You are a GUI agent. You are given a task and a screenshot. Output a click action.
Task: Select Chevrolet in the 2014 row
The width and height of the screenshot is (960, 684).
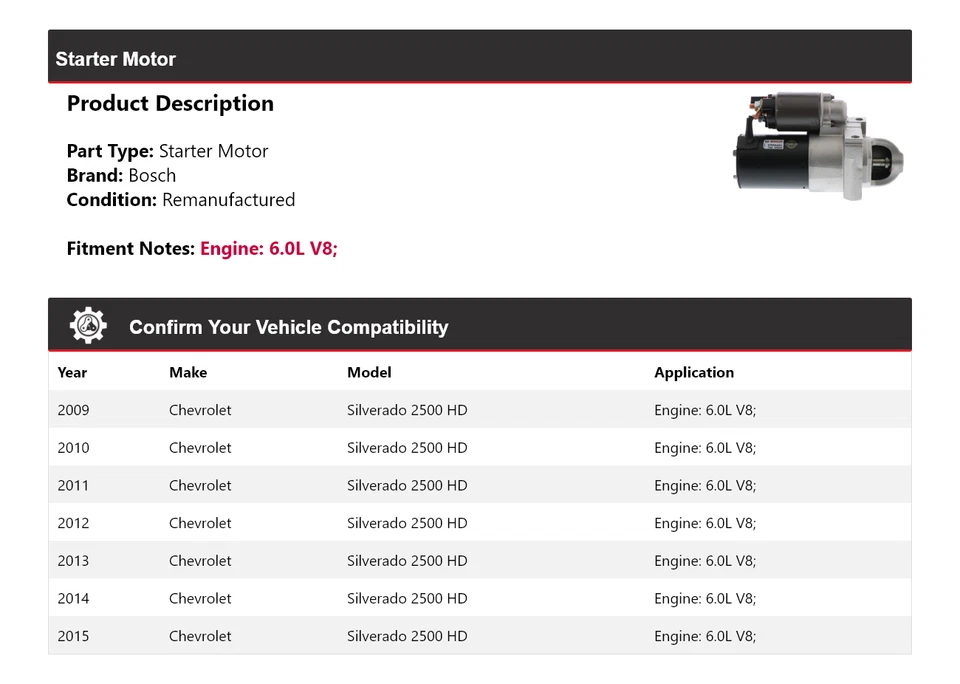coord(200,598)
